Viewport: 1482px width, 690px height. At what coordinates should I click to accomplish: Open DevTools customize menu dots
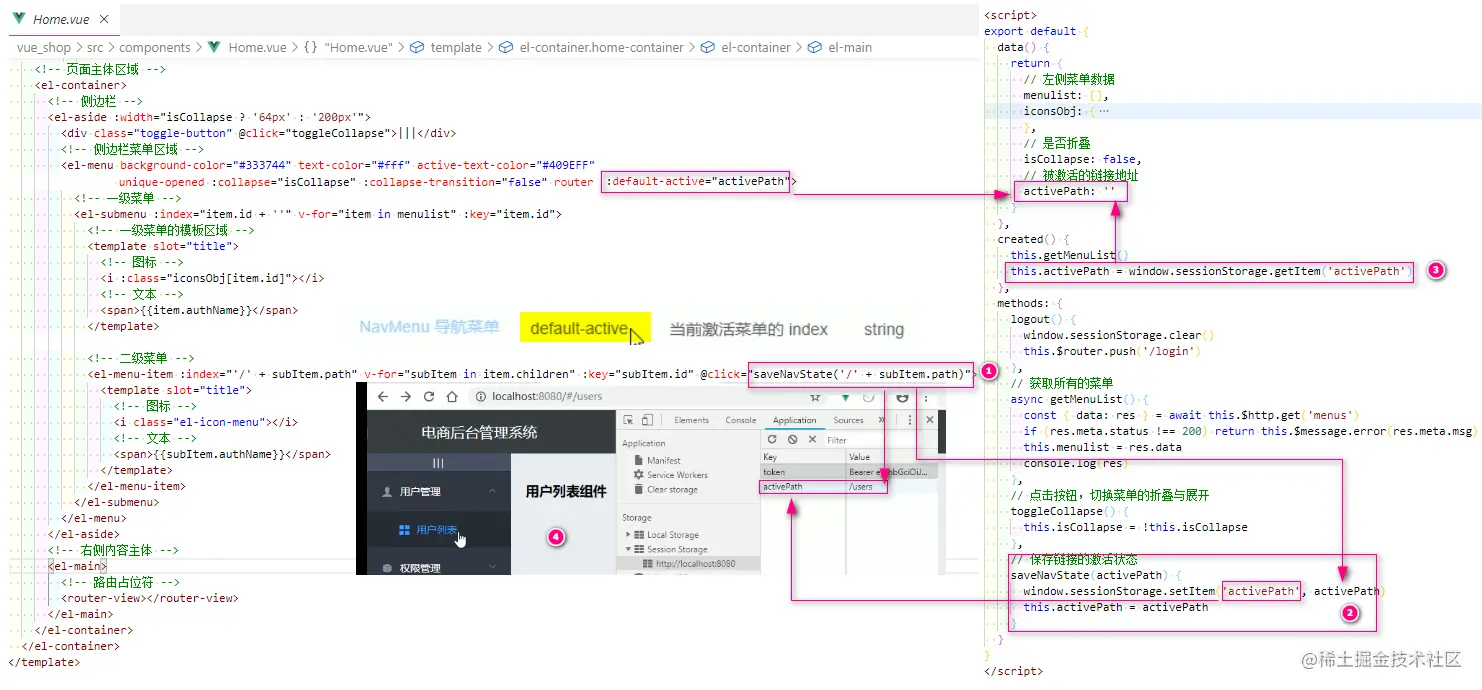point(909,420)
